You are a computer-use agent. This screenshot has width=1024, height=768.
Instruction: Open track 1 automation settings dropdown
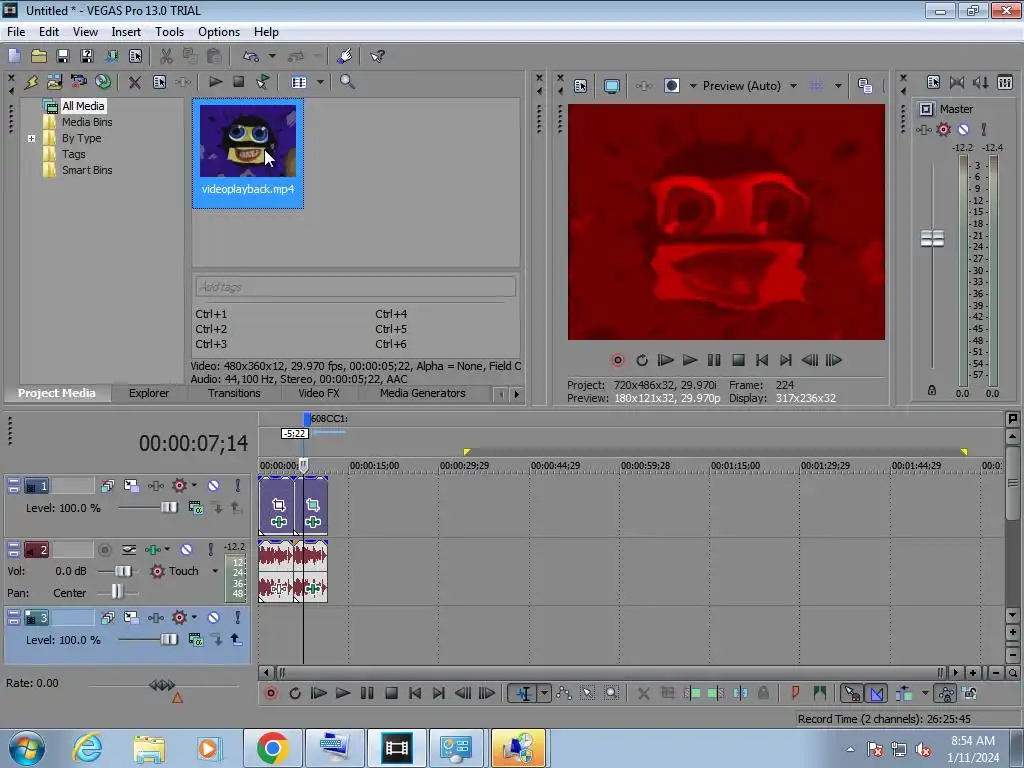pyautogui.click(x=195, y=485)
